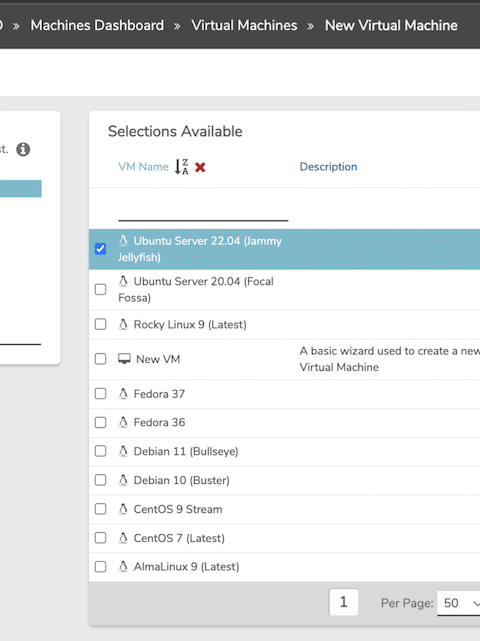Image resolution: width=480 pixels, height=641 pixels.
Task: Select CentOS 7 (Latest) text
Action: click(x=179, y=538)
